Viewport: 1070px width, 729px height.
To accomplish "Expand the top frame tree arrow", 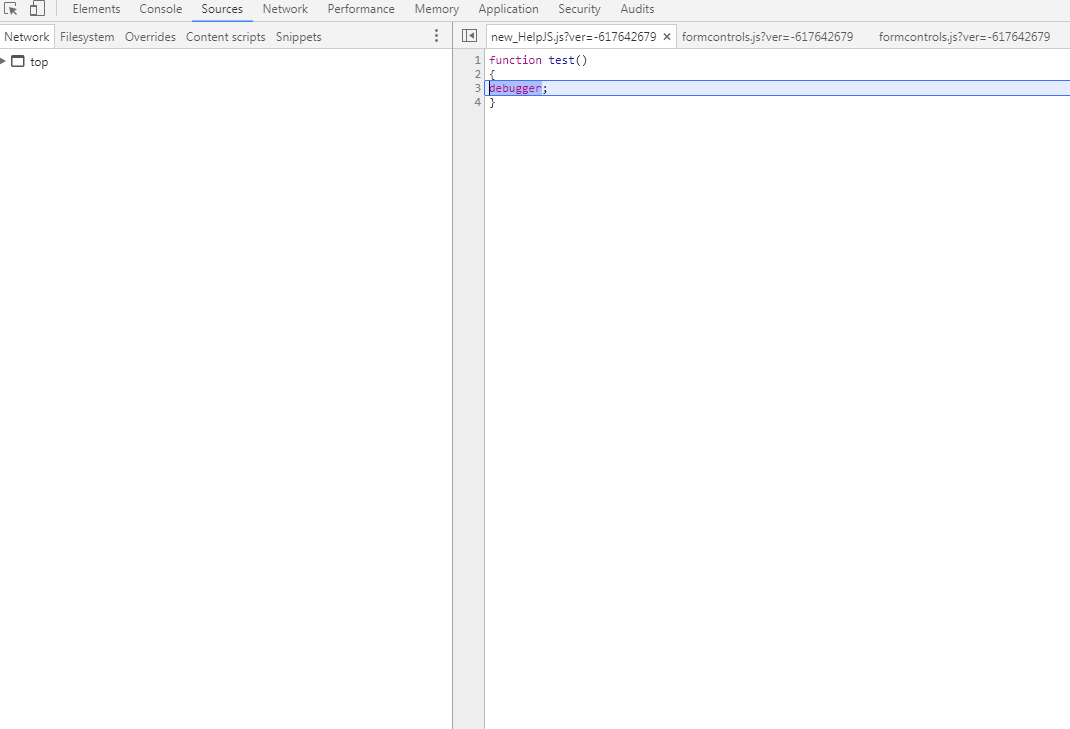I will 3,61.
